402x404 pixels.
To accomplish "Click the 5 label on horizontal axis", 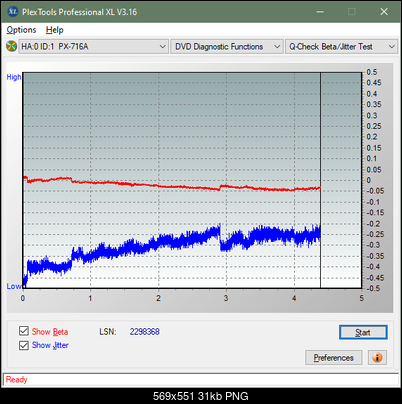I will click(x=362, y=298).
